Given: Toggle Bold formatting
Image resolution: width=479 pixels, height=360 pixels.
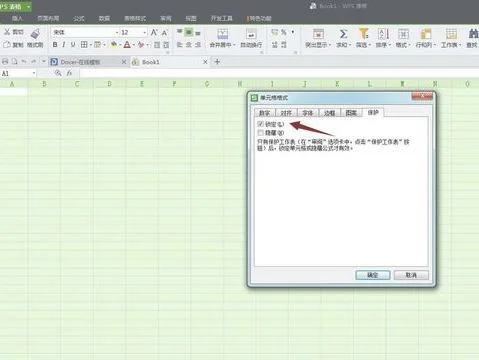Looking at the screenshot, I should coord(55,45).
